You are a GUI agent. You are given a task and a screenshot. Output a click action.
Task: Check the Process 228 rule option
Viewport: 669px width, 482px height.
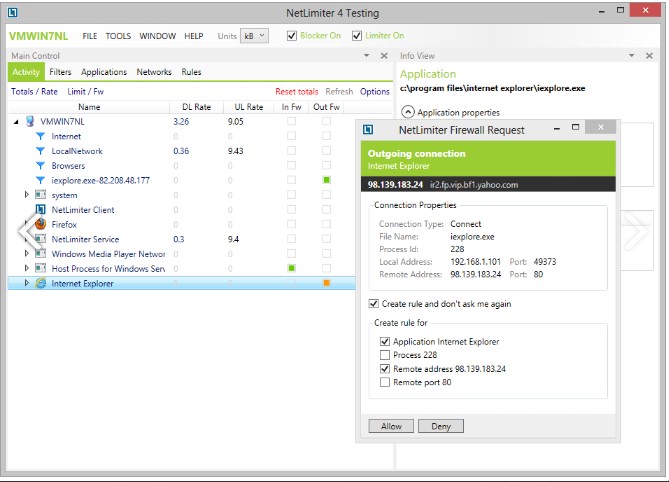tap(385, 355)
